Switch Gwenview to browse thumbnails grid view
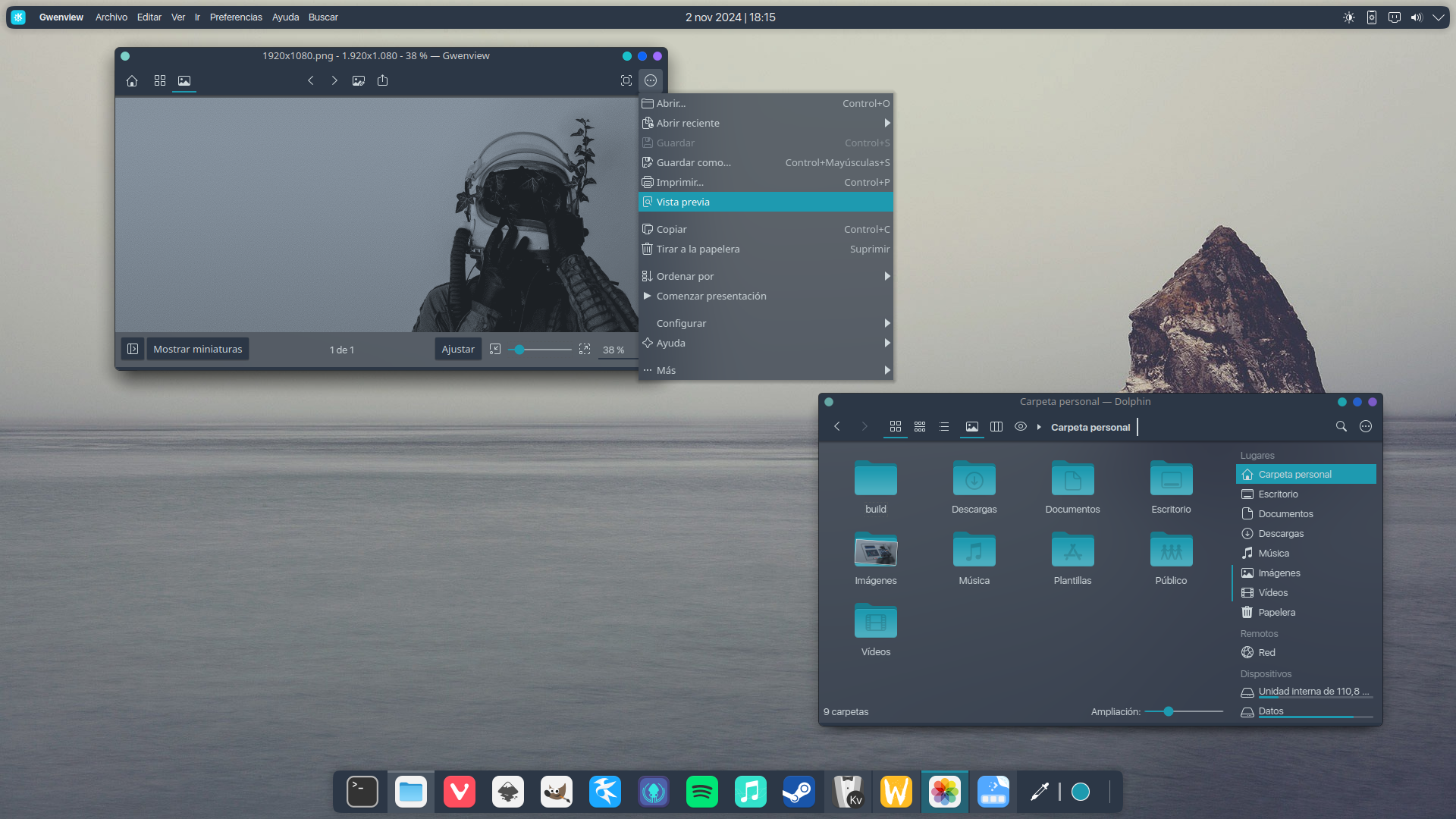The width and height of the screenshot is (1456, 819). click(160, 80)
